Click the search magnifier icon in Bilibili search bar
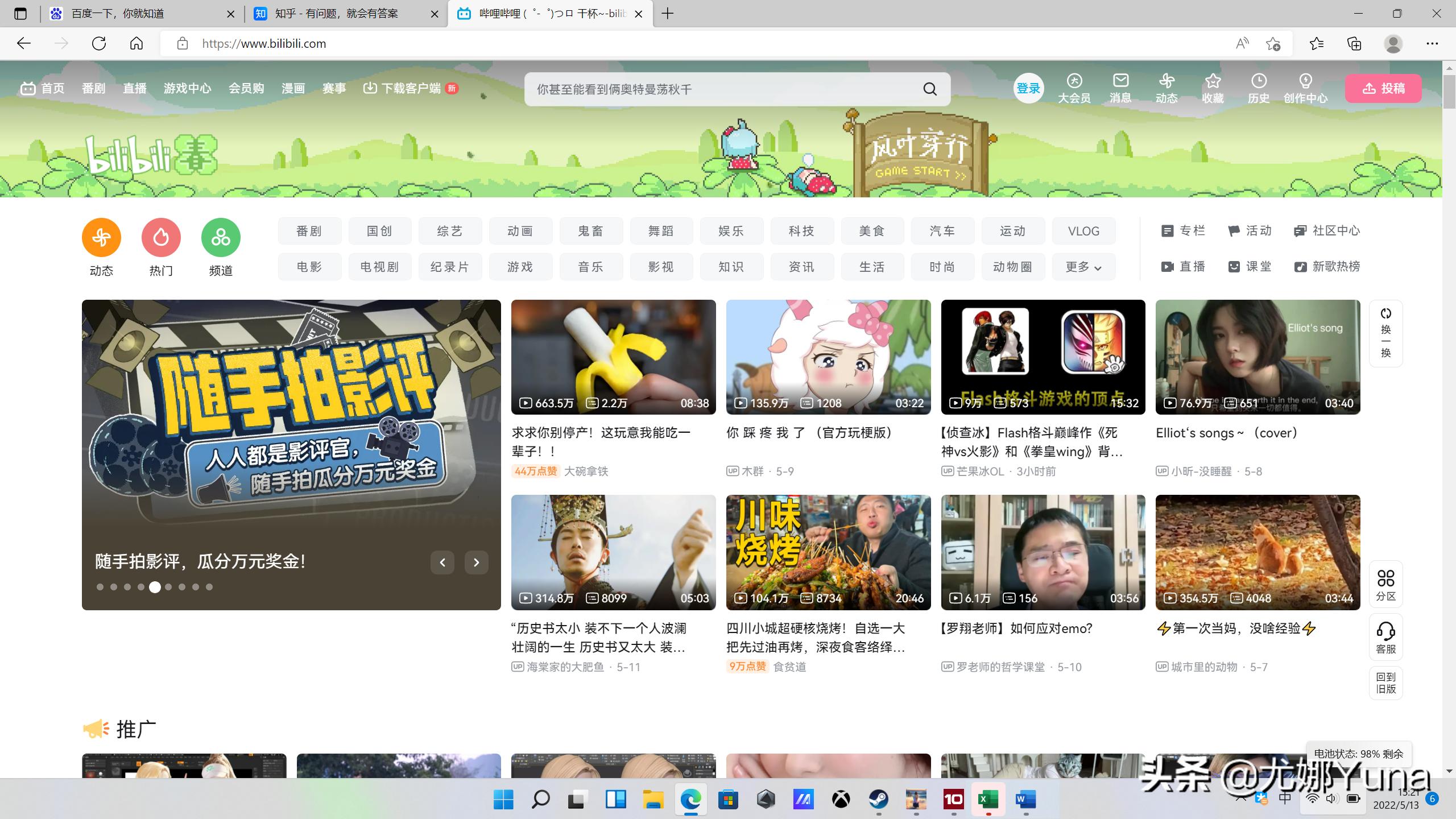 (930, 89)
